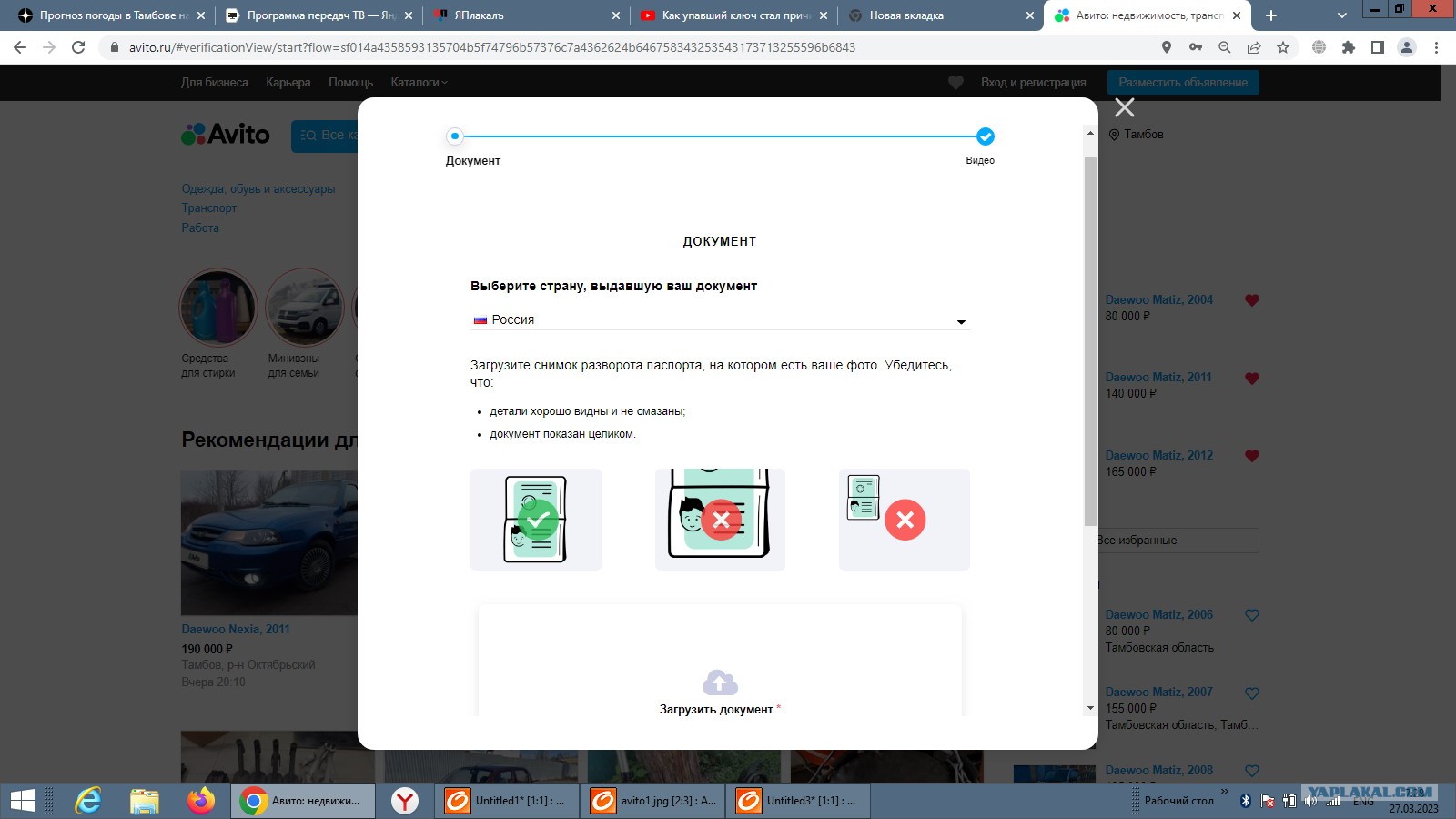This screenshot has width=1456, height=819.
Task: Open Chrome extensions puzzle icon
Action: pyautogui.click(x=1349, y=47)
